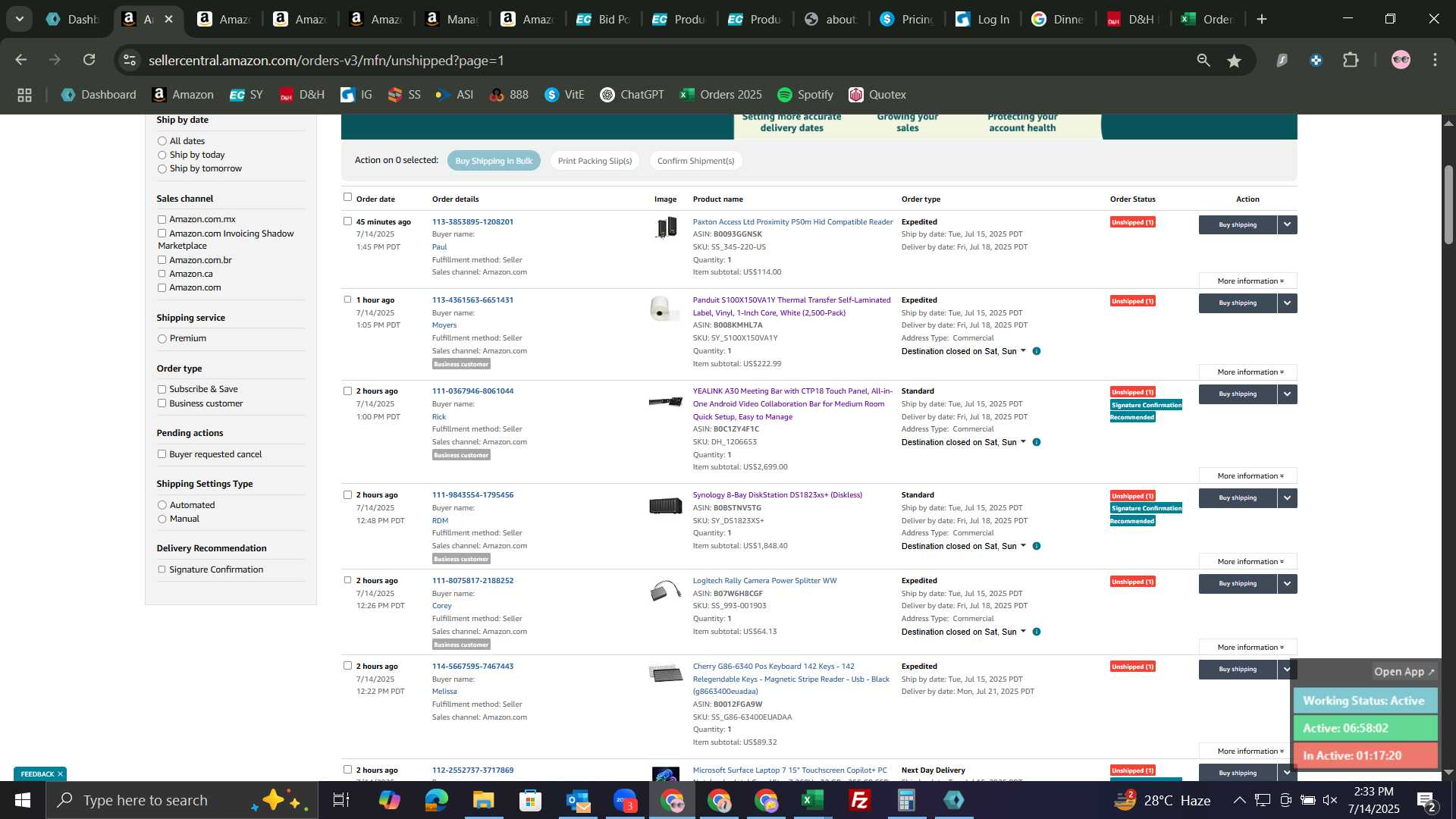The height and width of the screenshot is (819, 1456).
Task: Check the Amazon.com.mx sales channel
Action: pyautogui.click(x=162, y=219)
